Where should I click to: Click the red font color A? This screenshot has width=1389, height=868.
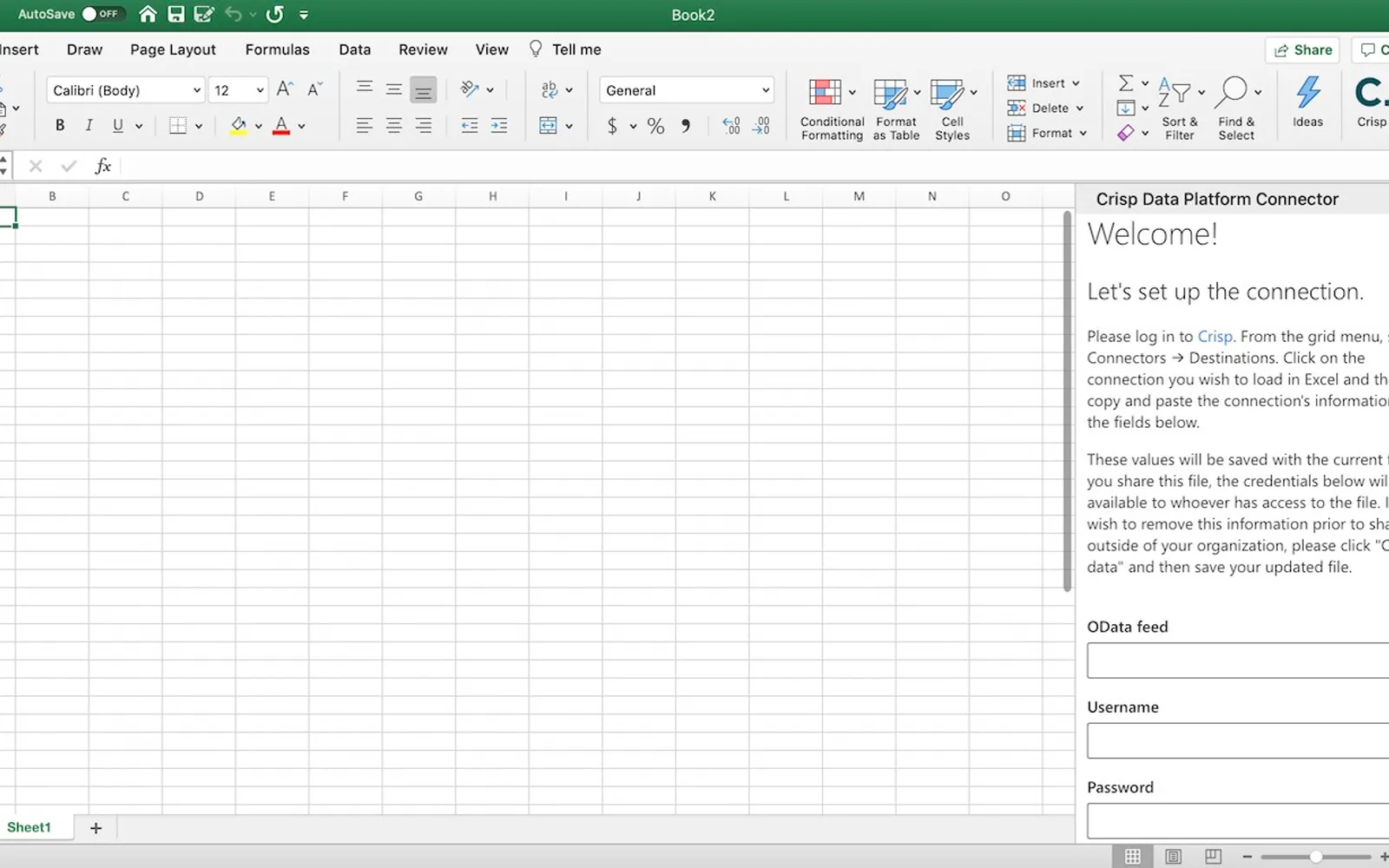pyautogui.click(x=281, y=125)
